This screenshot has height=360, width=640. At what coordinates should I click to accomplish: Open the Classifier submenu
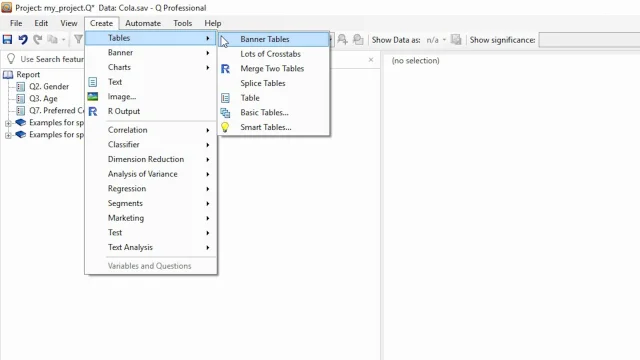click(151, 144)
